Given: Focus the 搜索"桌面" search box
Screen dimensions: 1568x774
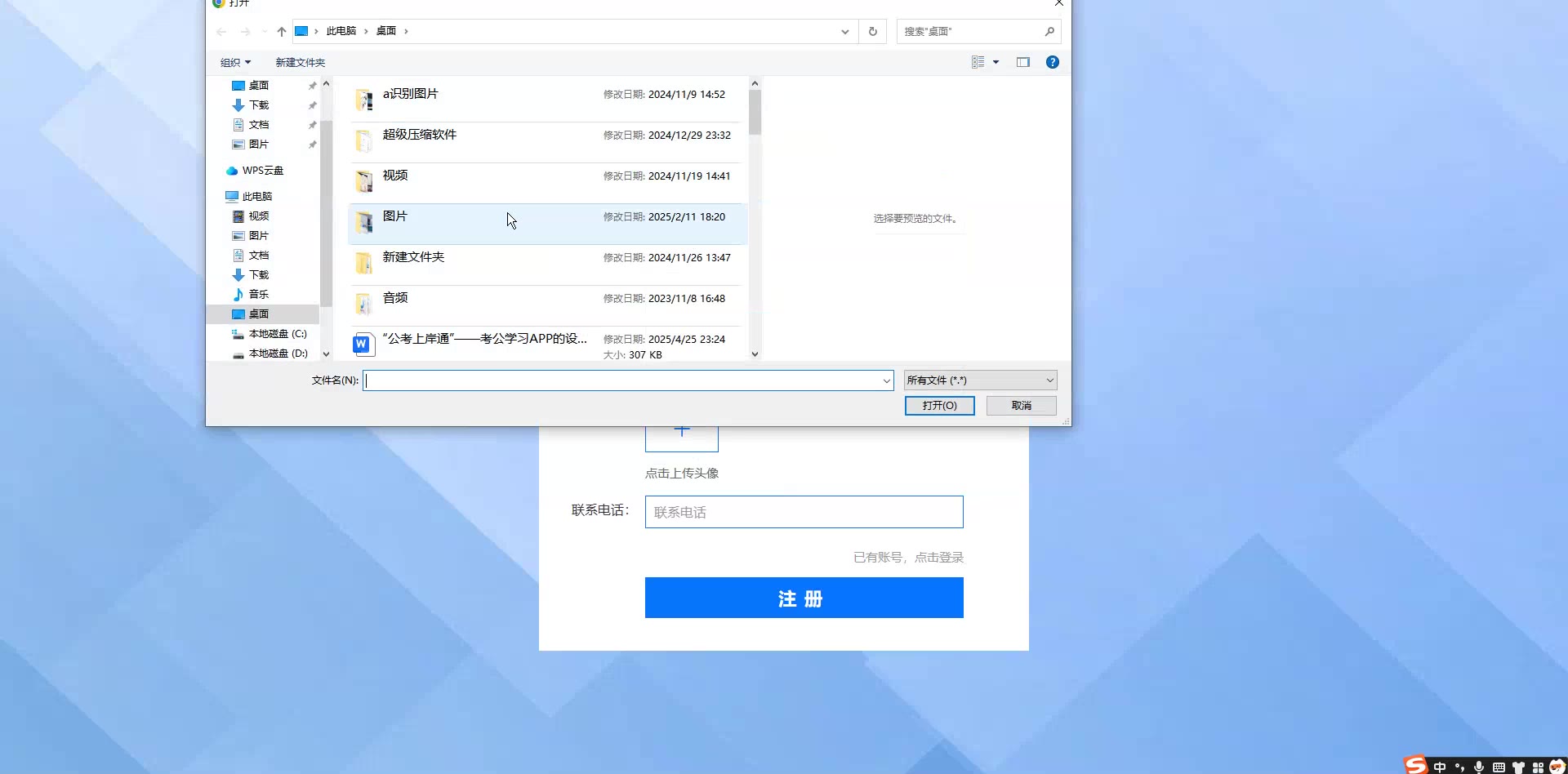Looking at the screenshot, I should [970, 32].
